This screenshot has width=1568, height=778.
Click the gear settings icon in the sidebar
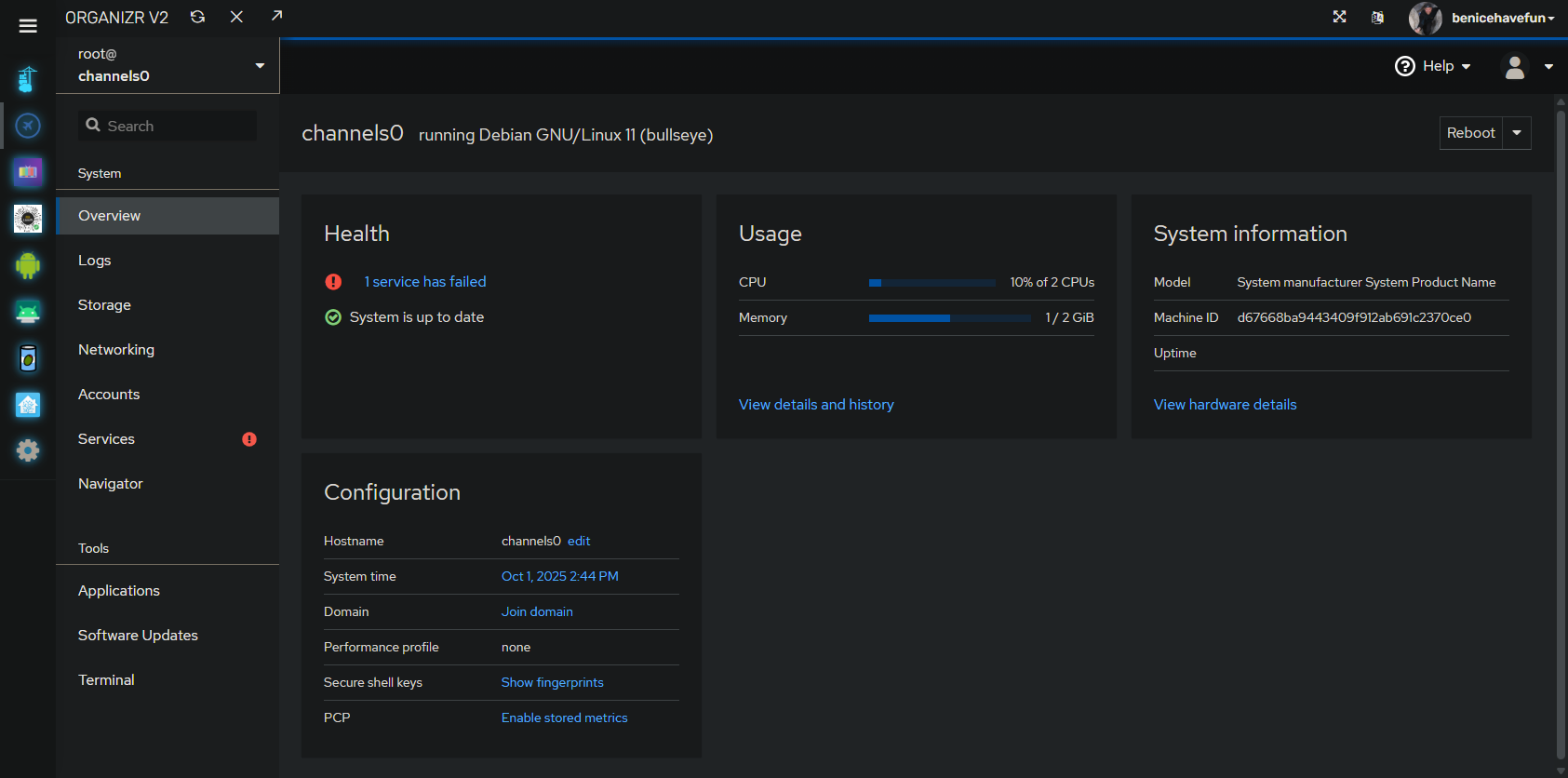click(x=28, y=450)
